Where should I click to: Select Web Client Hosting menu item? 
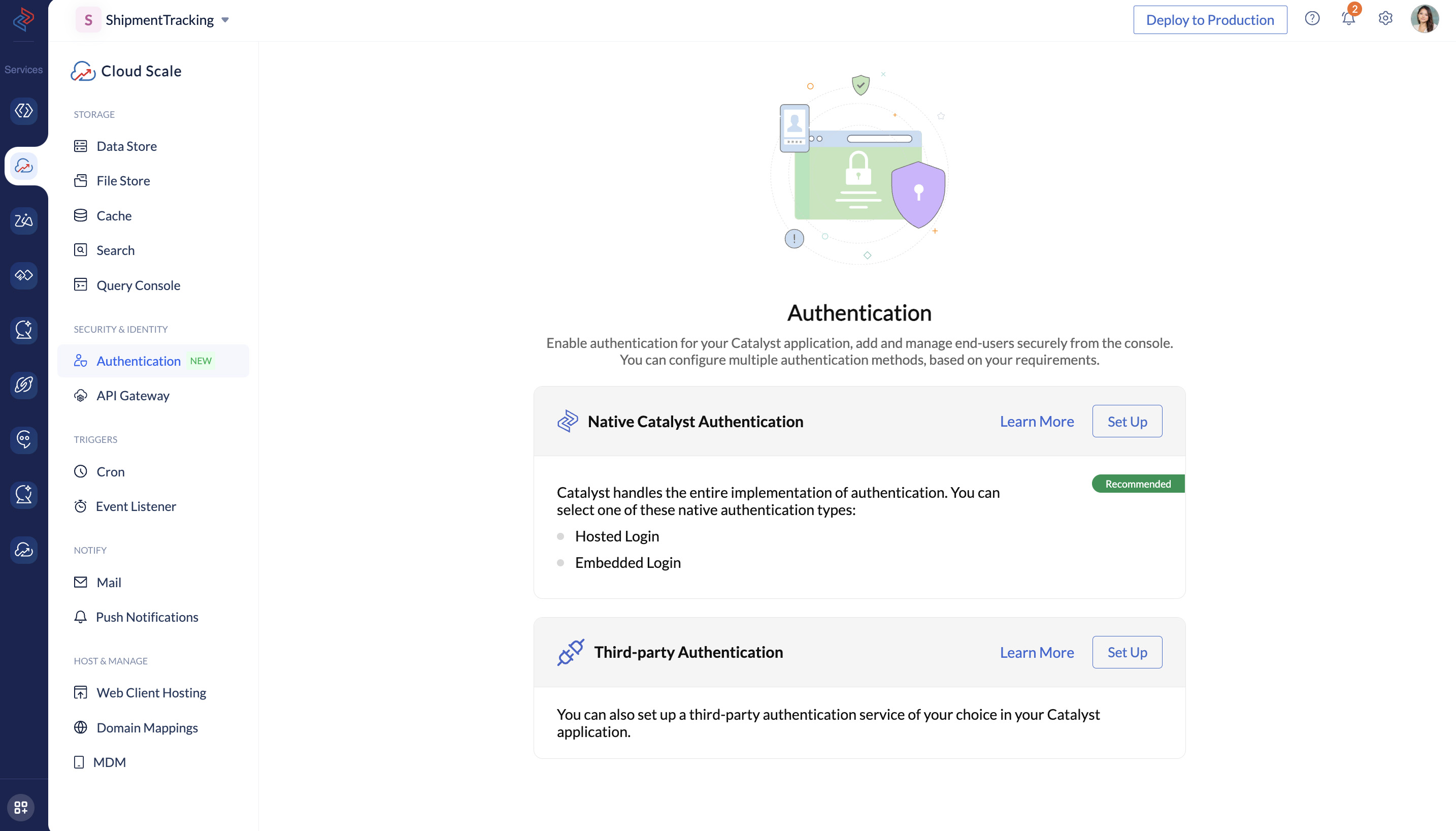(151, 693)
